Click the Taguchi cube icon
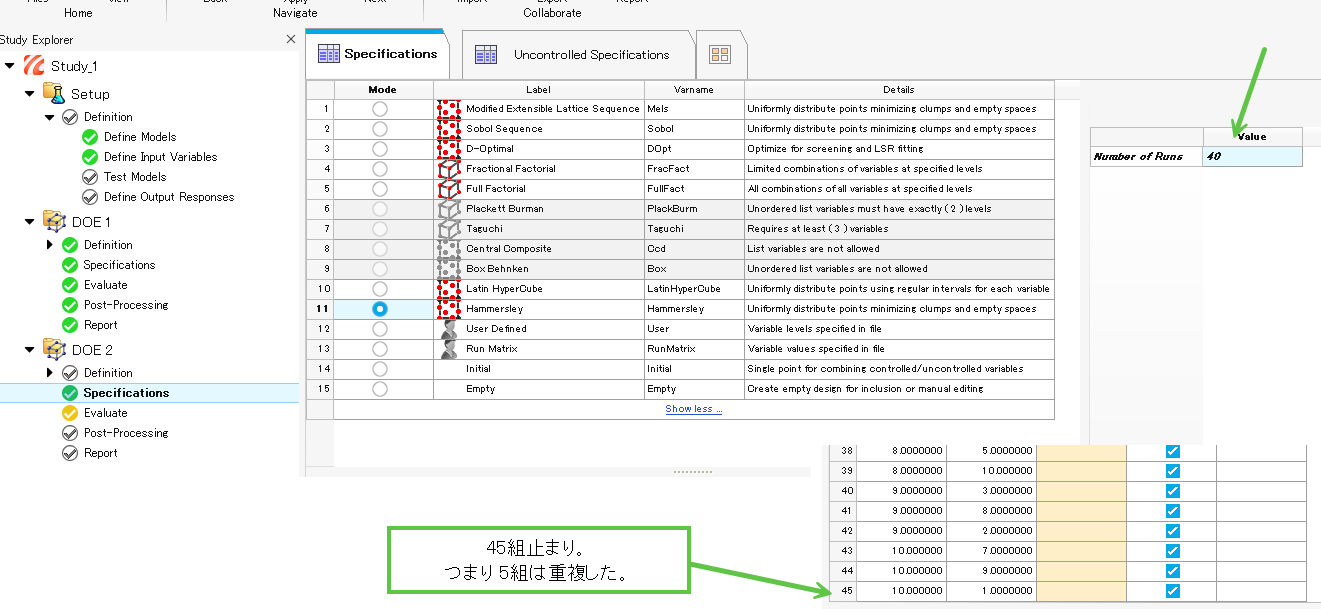 click(x=449, y=229)
